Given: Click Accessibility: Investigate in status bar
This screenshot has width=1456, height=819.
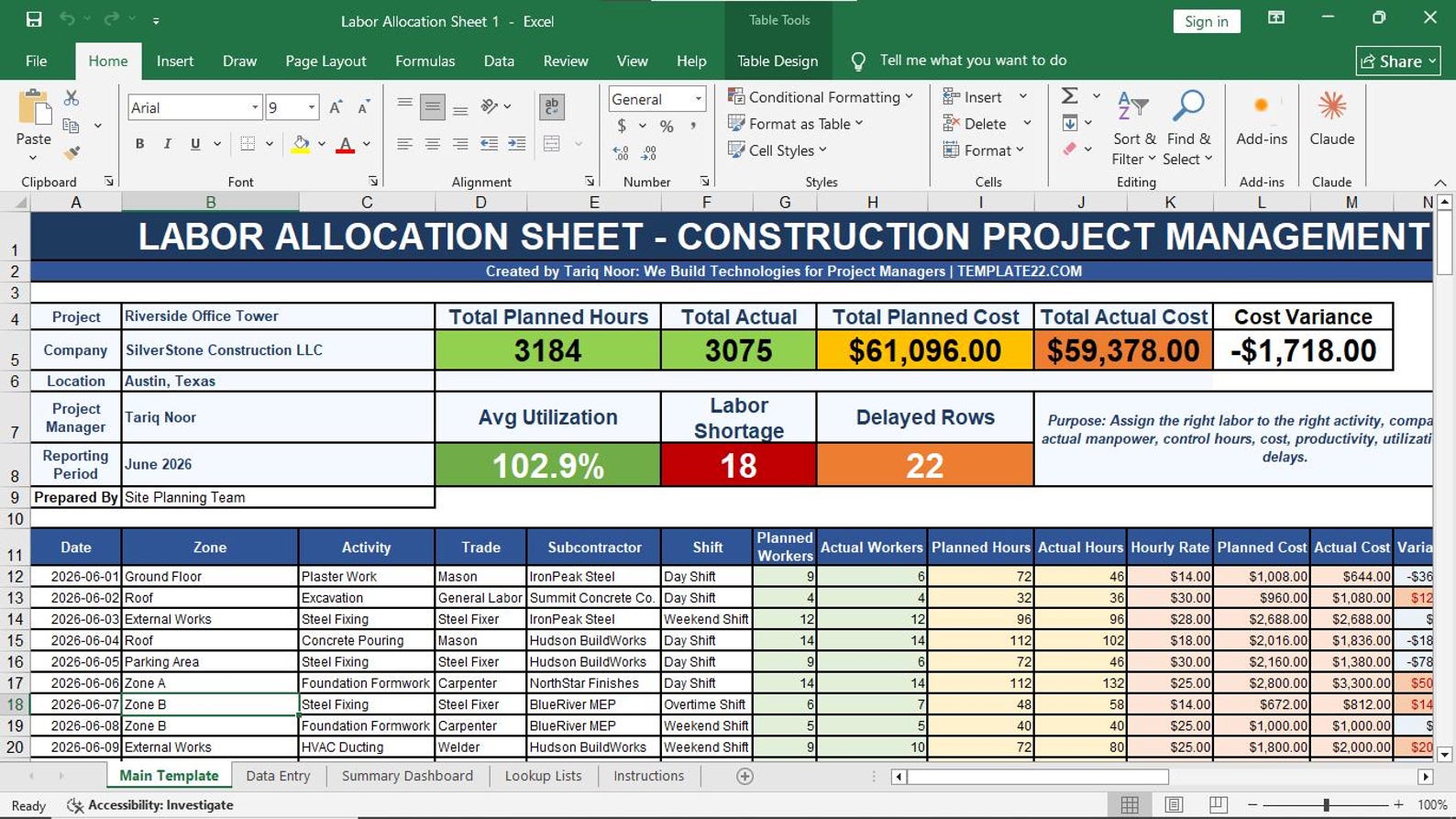Looking at the screenshot, I should coord(150,804).
